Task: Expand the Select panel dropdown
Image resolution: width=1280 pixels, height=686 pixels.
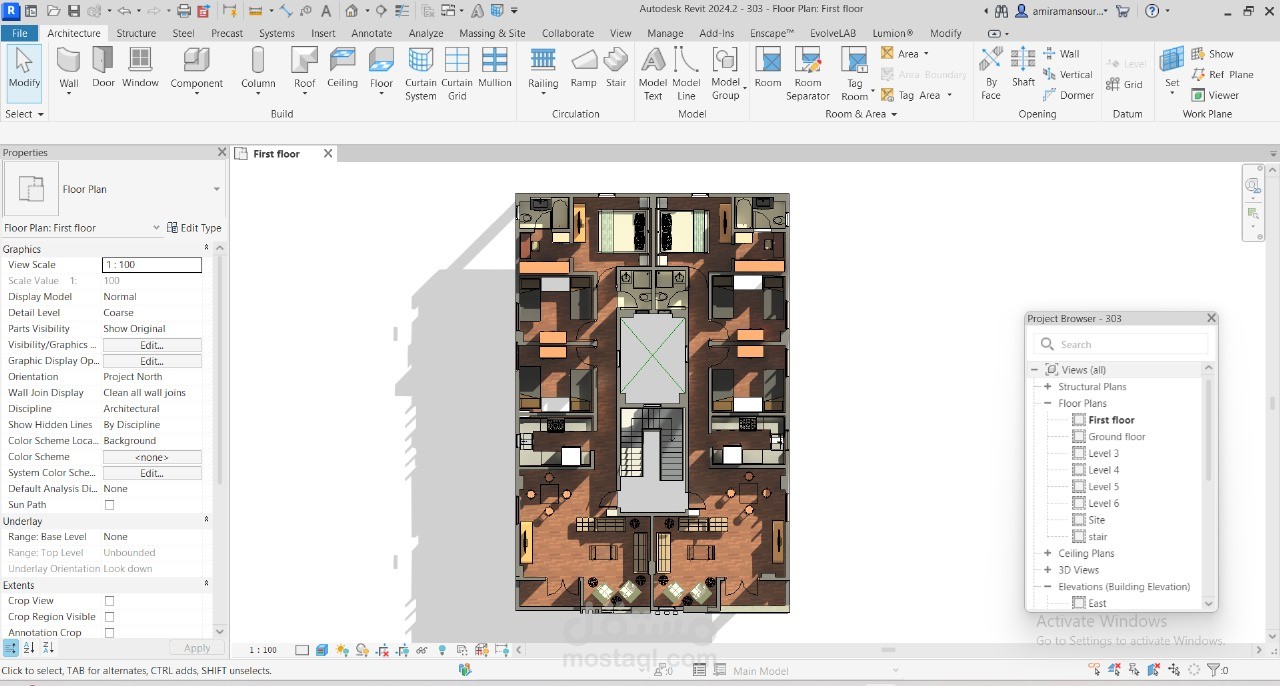Action: point(24,114)
